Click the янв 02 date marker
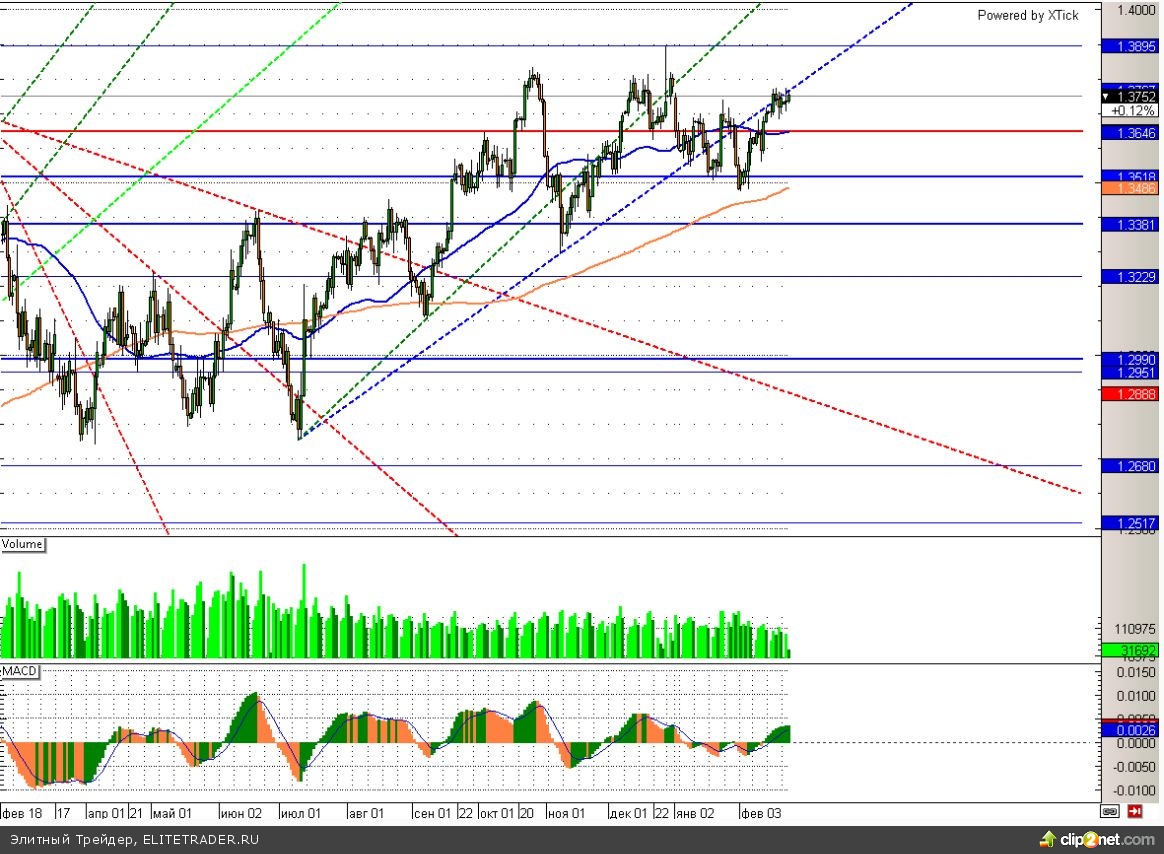Image resolution: width=1164 pixels, height=854 pixels. 695,813
